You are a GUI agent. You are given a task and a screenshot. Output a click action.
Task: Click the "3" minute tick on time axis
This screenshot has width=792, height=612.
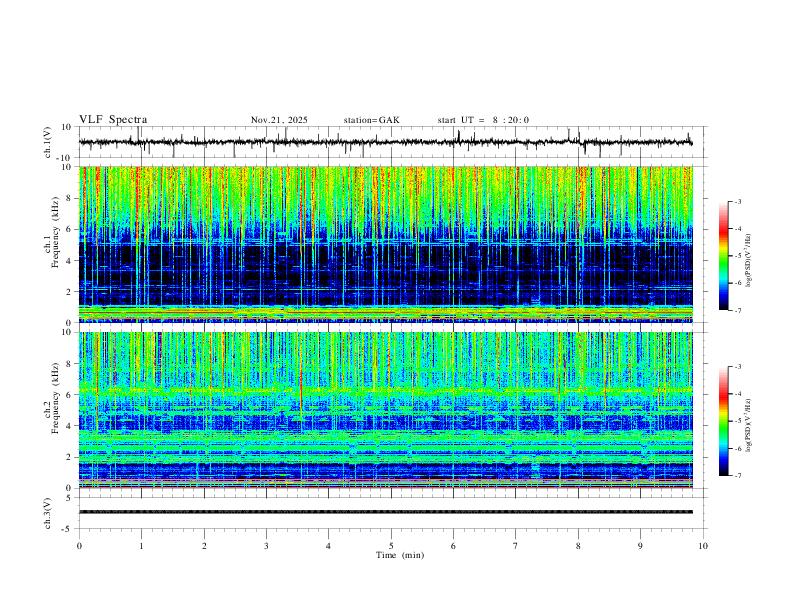pyautogui.click(x=266, y=546)
